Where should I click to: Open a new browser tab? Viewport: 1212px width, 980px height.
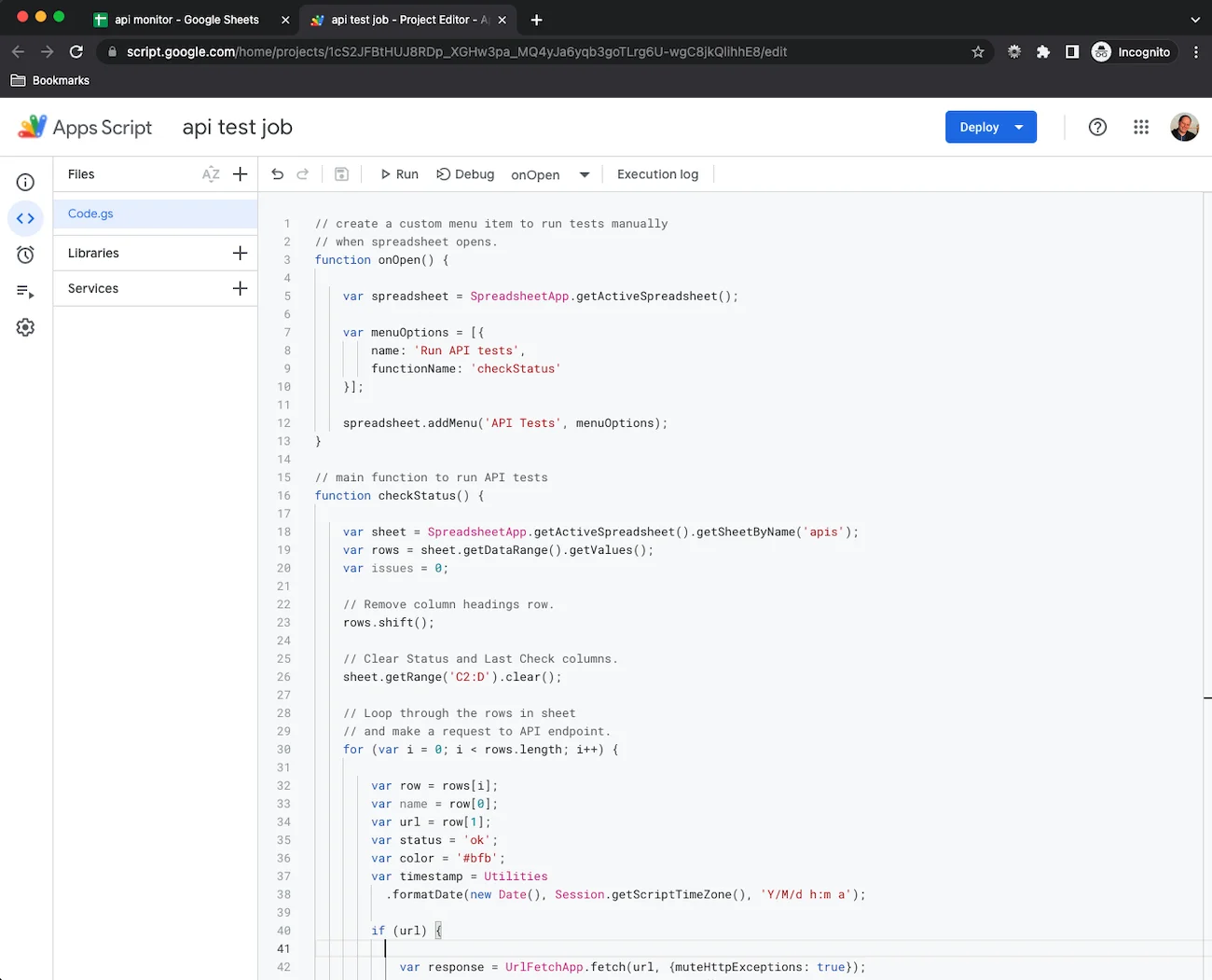[x=536, y=20]
